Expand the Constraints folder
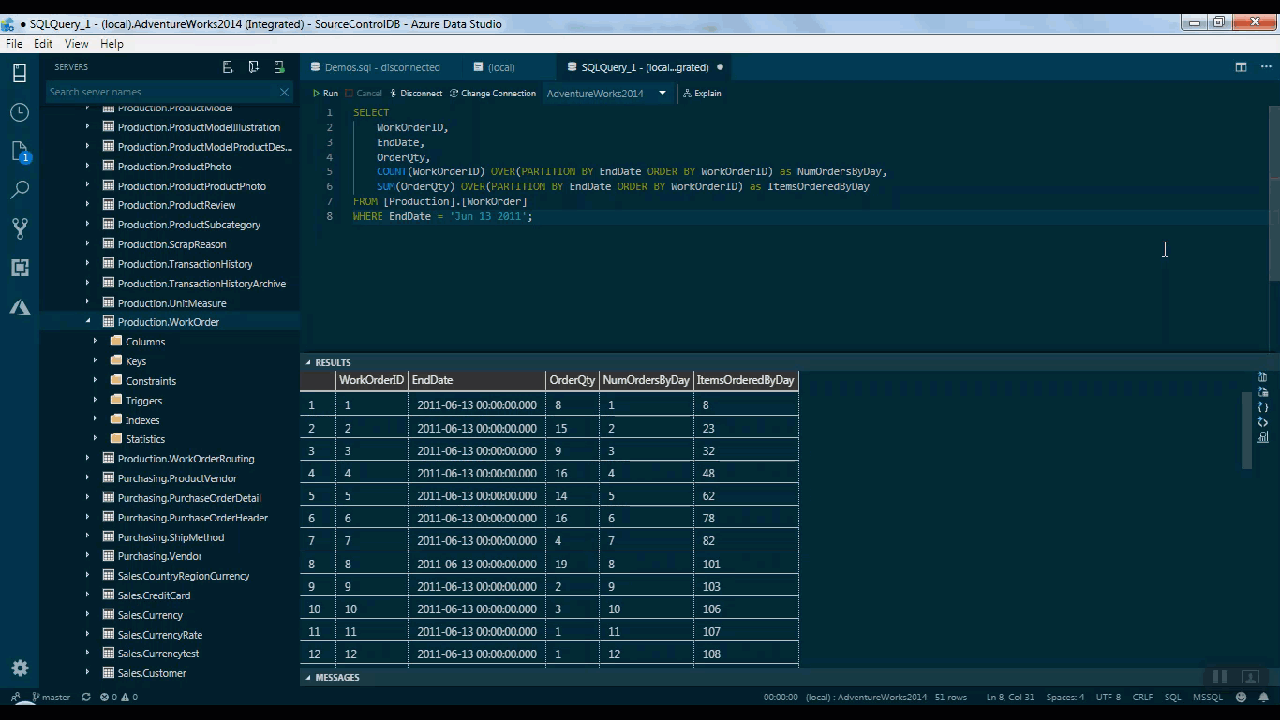 (x=96, y=381)
